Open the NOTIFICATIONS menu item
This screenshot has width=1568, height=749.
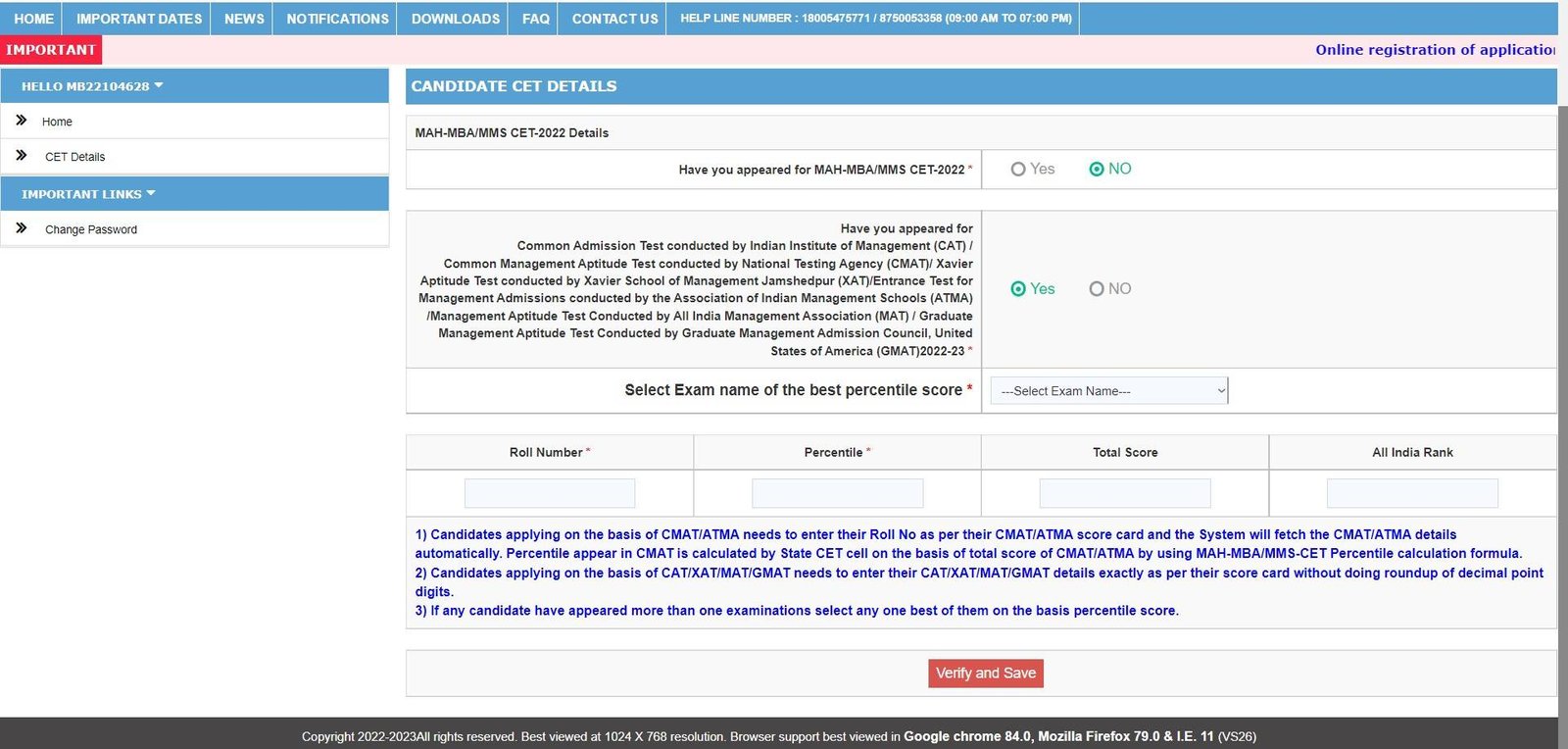click(x=337, y=19)
